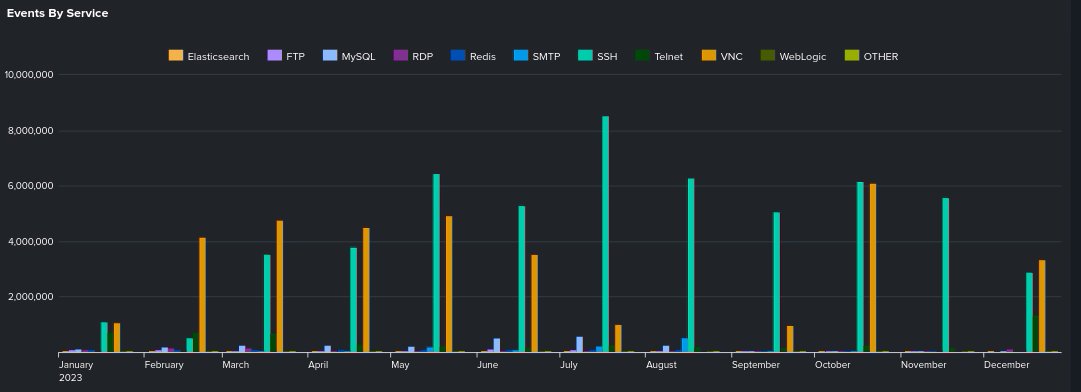Image resolution: width=1081 pixels, height=392 pixels.
Task: Click the July axis label
Action: coord(569,365)
